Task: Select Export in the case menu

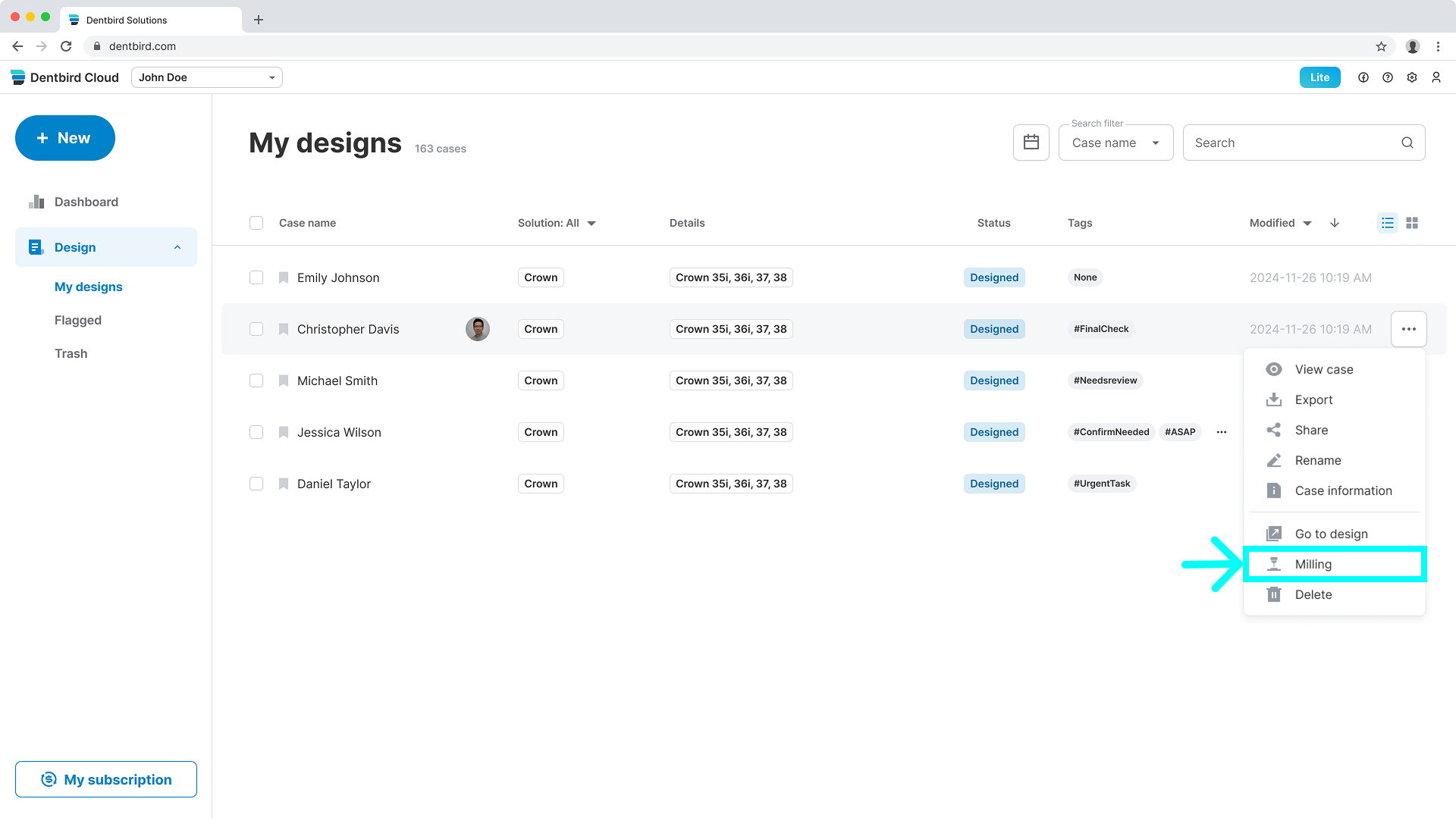Action: click(x=1313, y=399)
